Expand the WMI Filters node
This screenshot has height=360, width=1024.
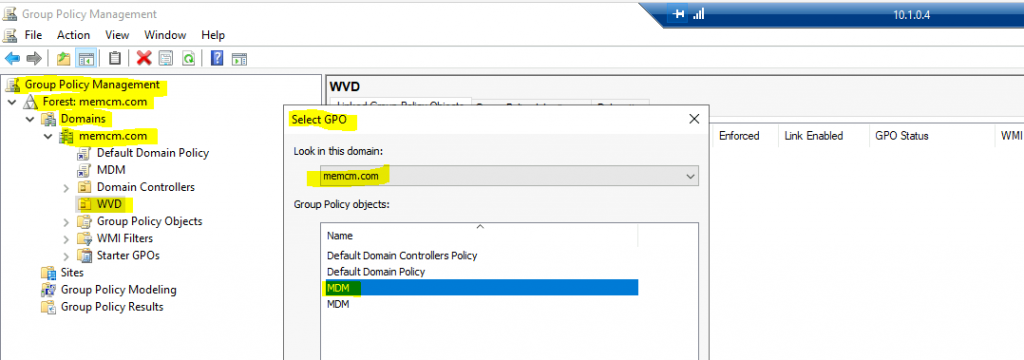[x=66, y=238]
